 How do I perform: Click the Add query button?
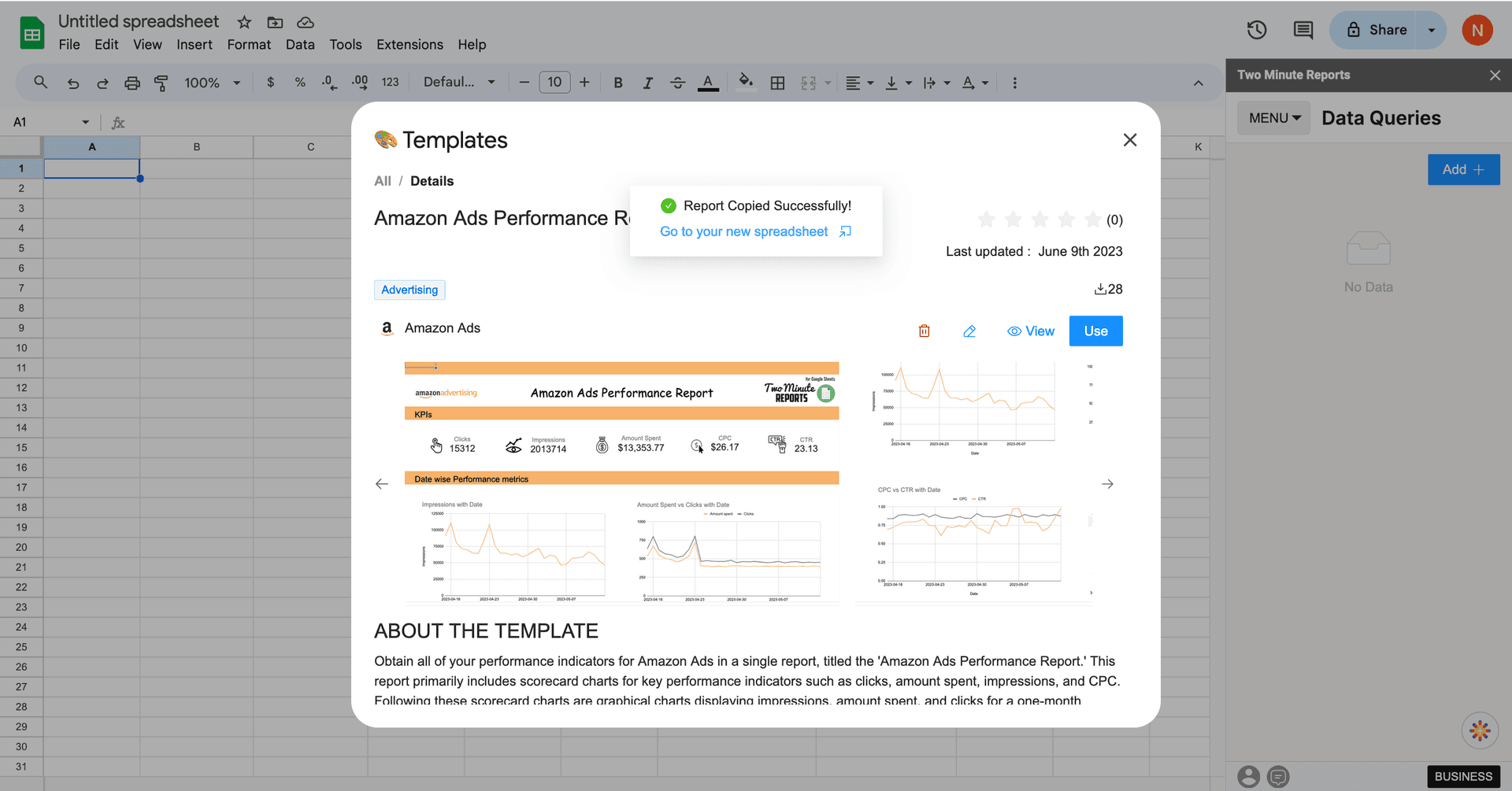[1463, 169]
